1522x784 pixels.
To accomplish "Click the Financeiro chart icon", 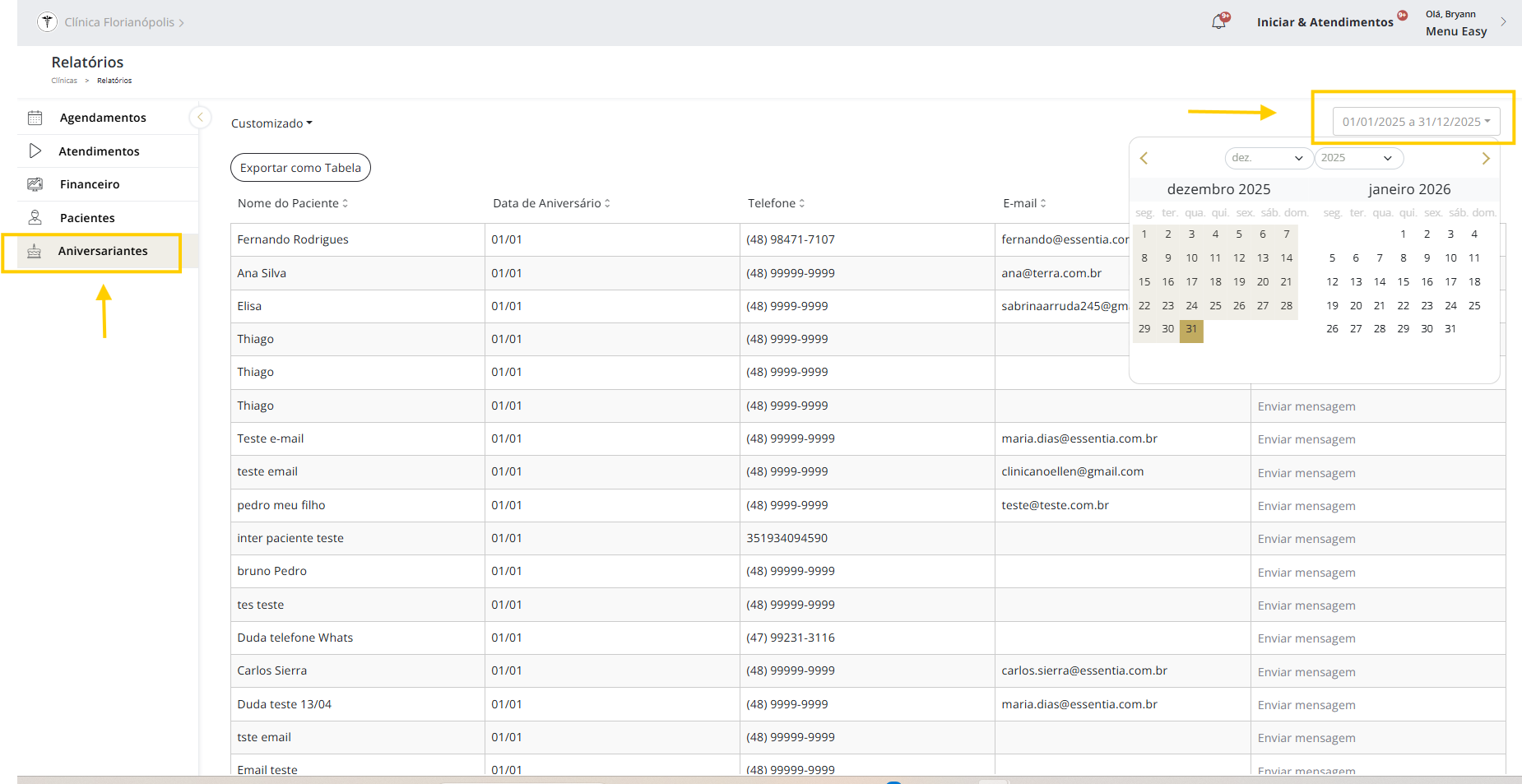I will [x=35, y=184].
